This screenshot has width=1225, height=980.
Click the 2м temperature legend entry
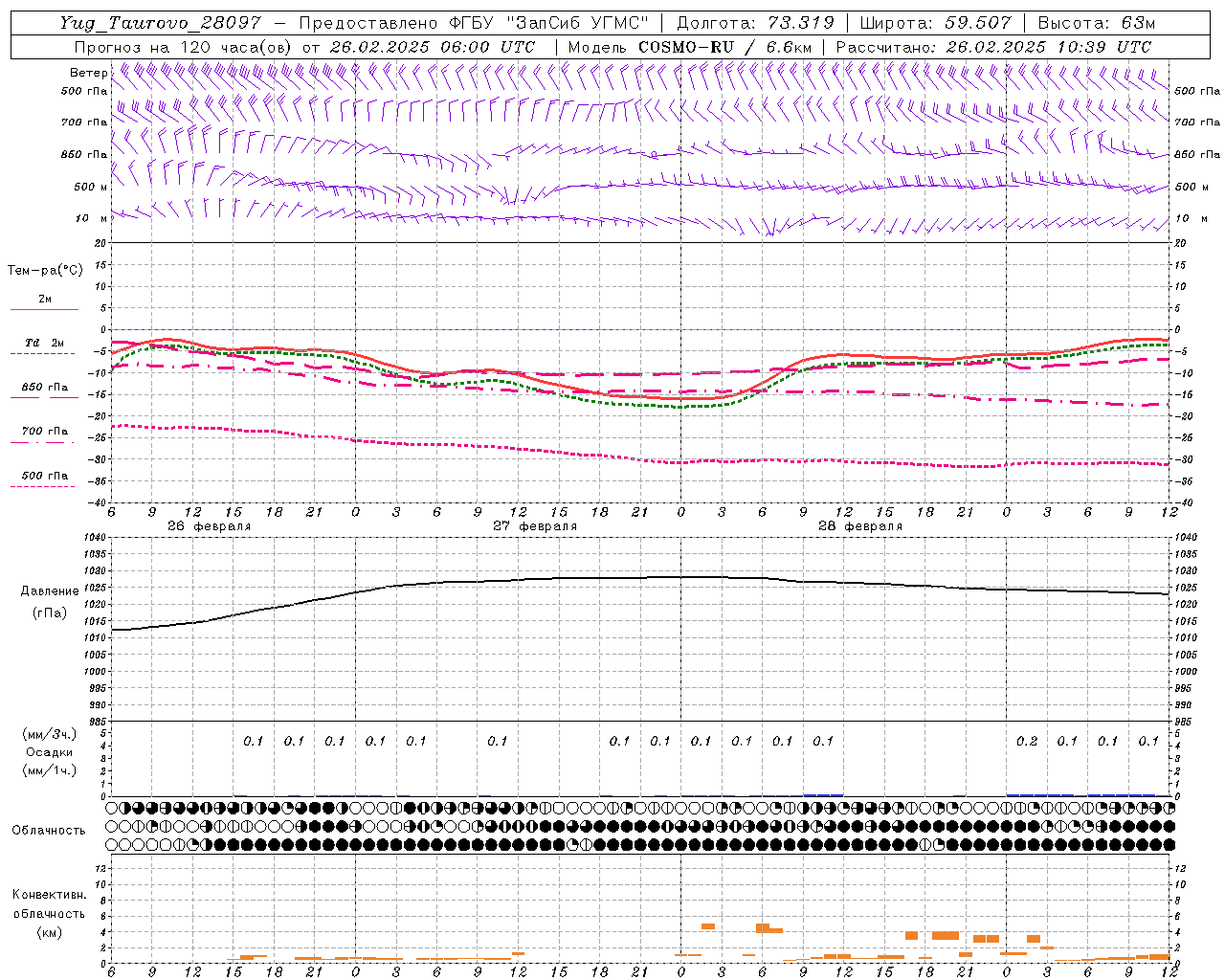tap(45, 299)
